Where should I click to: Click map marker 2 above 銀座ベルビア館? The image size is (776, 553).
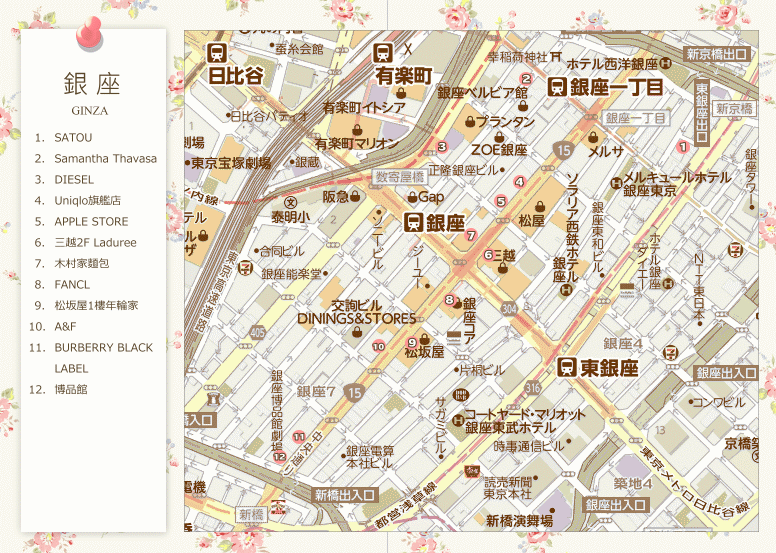click(x=526, y=79)
